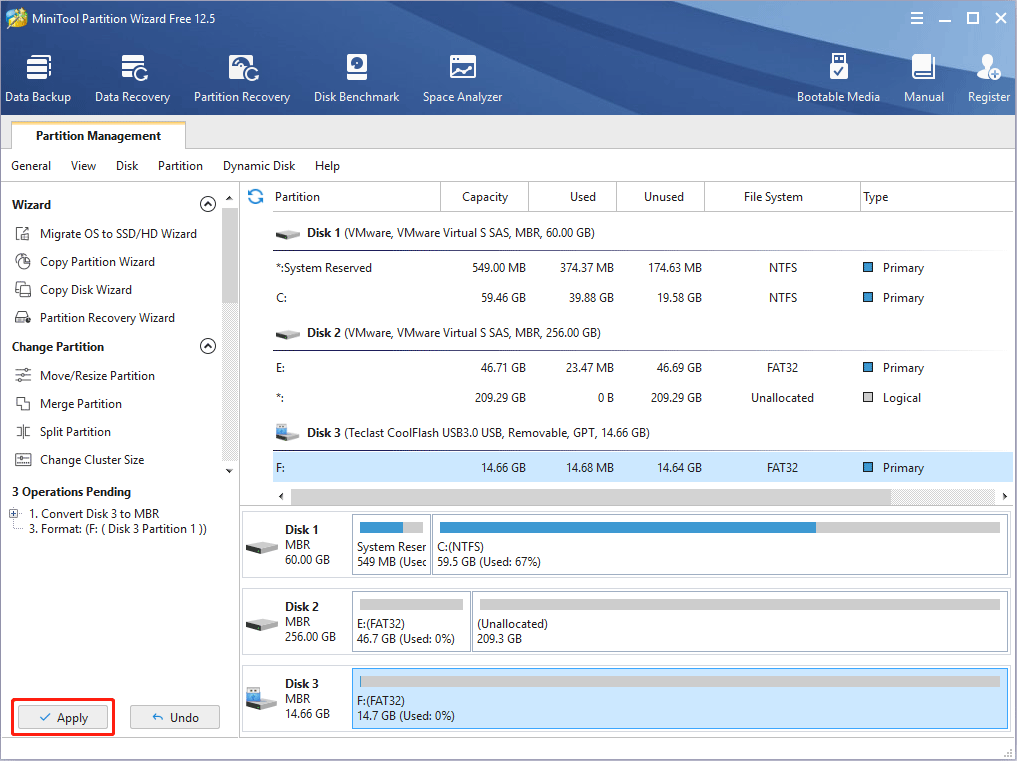
Task: Select Unallocated 209.3 GB block in map
Action: point(740,622)
